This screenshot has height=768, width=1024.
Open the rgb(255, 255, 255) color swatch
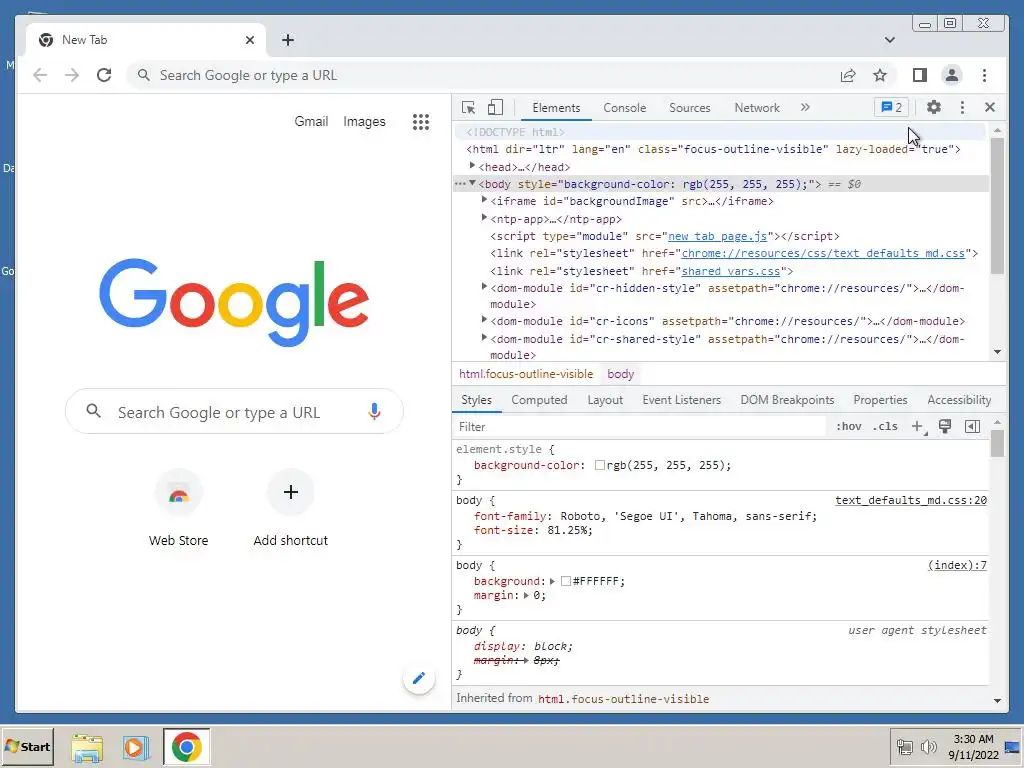coord(600,466)
